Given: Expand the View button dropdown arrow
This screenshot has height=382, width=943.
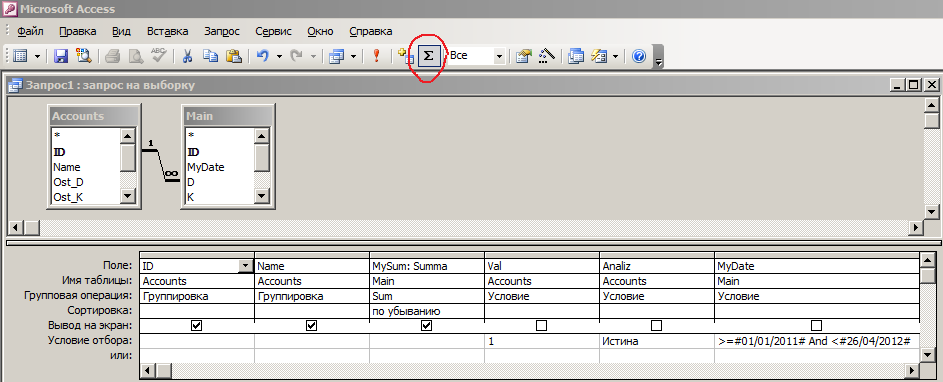Looking at the screenshot, I should [x=37, y=56].
